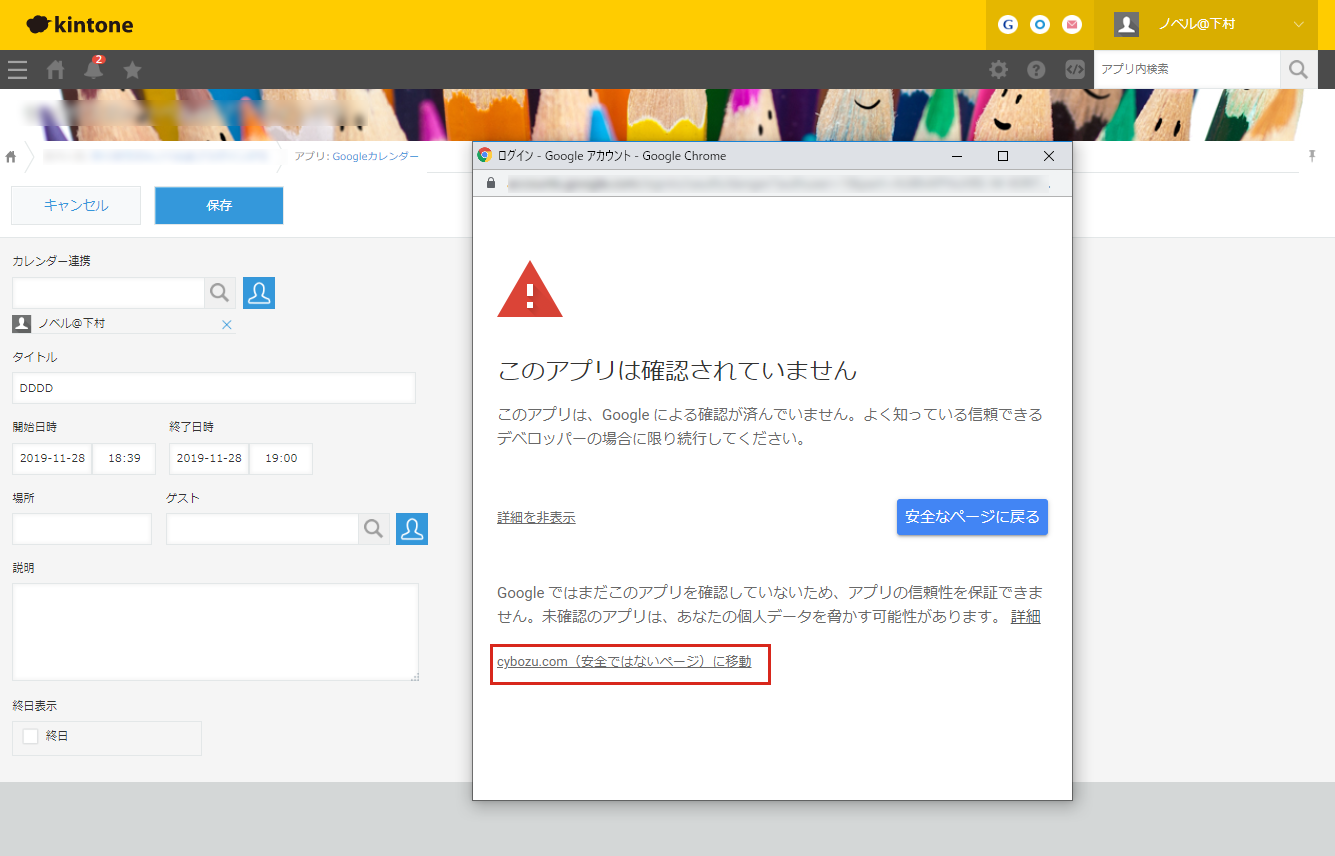Search users in カレンダー連携 field

point(220,293)
